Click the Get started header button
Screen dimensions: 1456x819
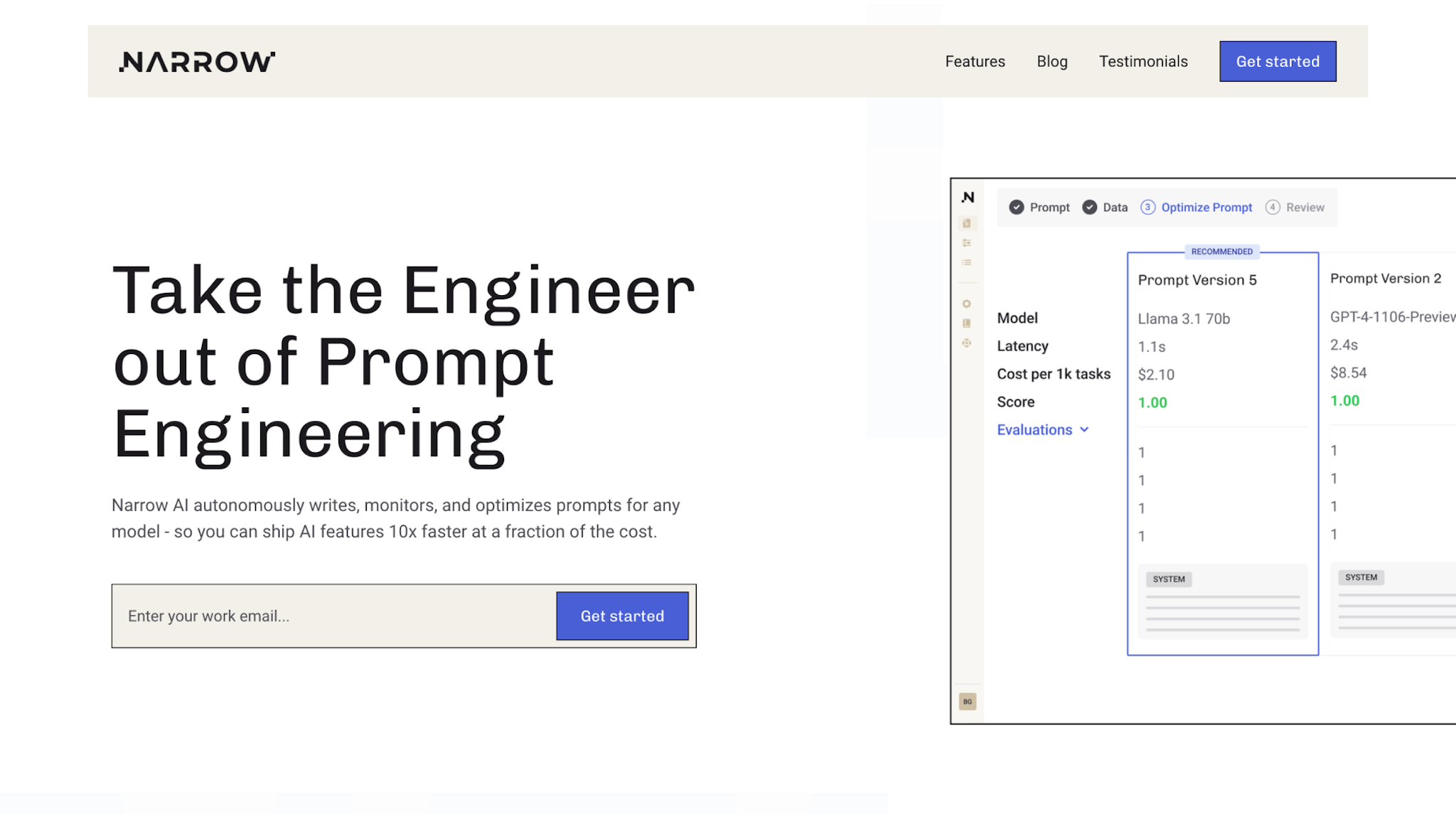[x=1277, y=61]
